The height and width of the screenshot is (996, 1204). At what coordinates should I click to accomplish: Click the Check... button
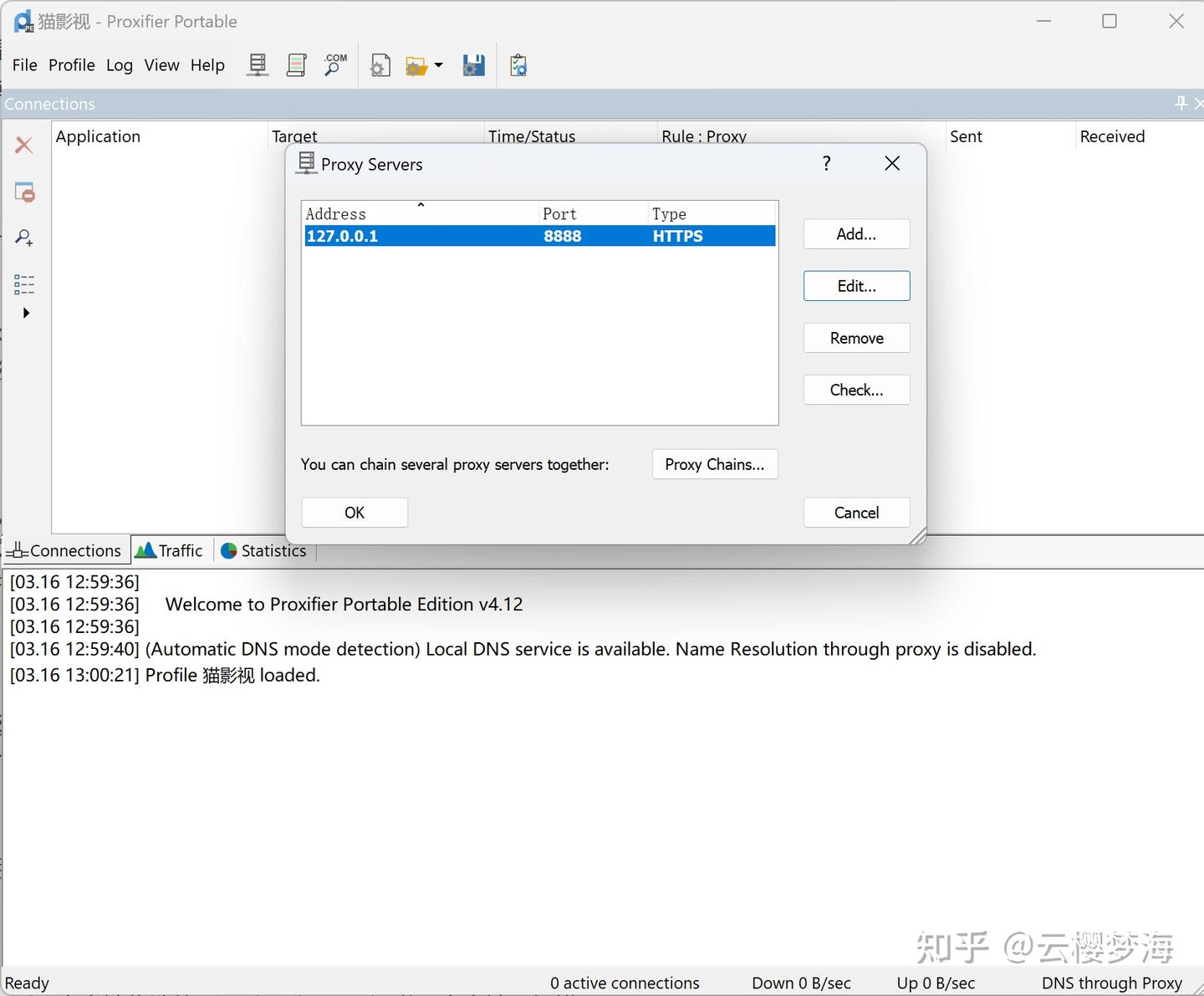(856, 390)
